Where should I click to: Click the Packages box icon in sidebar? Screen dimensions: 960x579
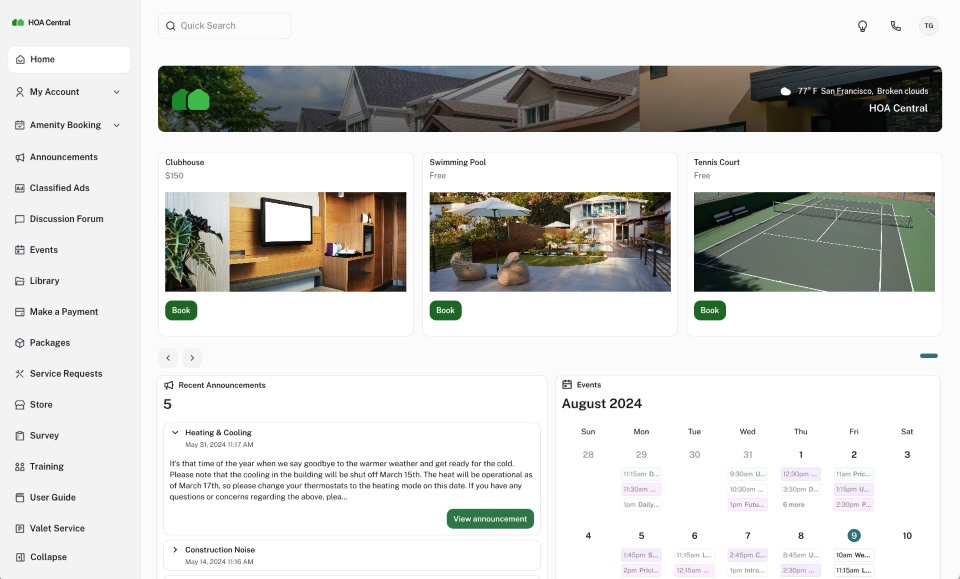[x=19, y=342]
